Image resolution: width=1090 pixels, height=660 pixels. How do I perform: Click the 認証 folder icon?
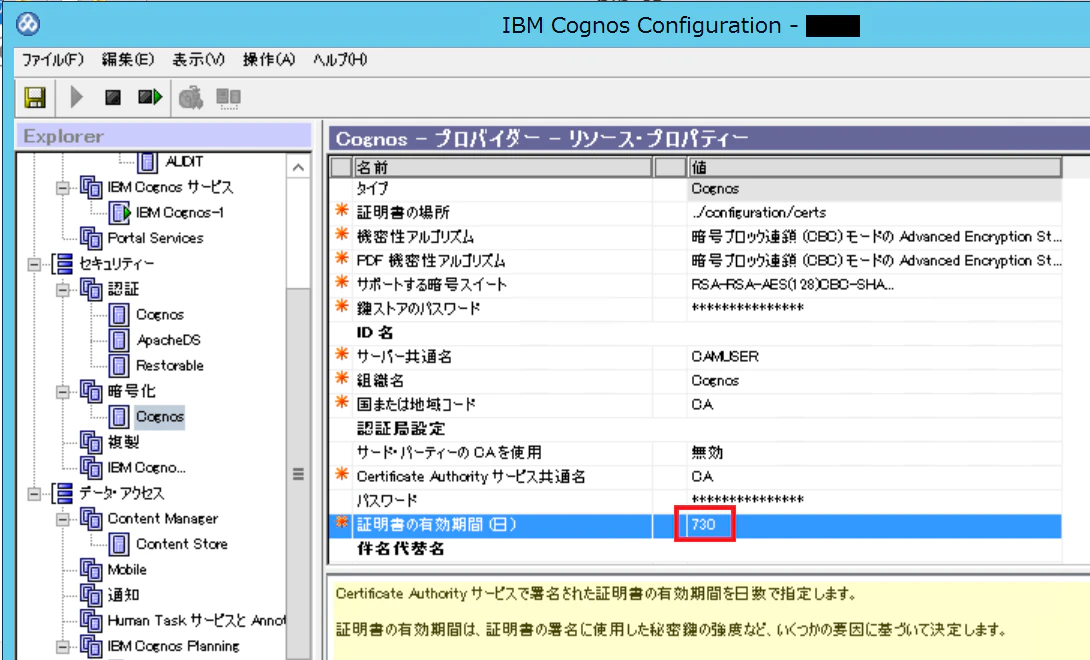91,289
